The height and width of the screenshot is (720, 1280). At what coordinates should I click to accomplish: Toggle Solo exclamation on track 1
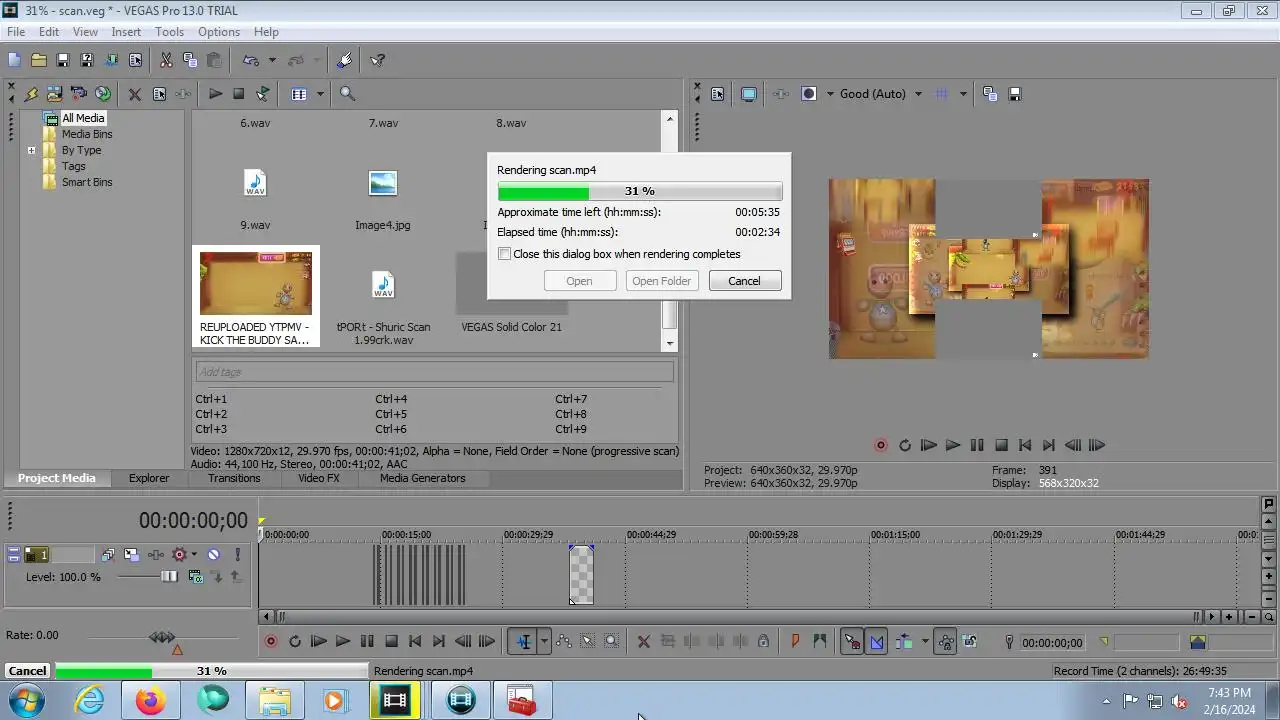pyautogui.click(x=237, y=554)
